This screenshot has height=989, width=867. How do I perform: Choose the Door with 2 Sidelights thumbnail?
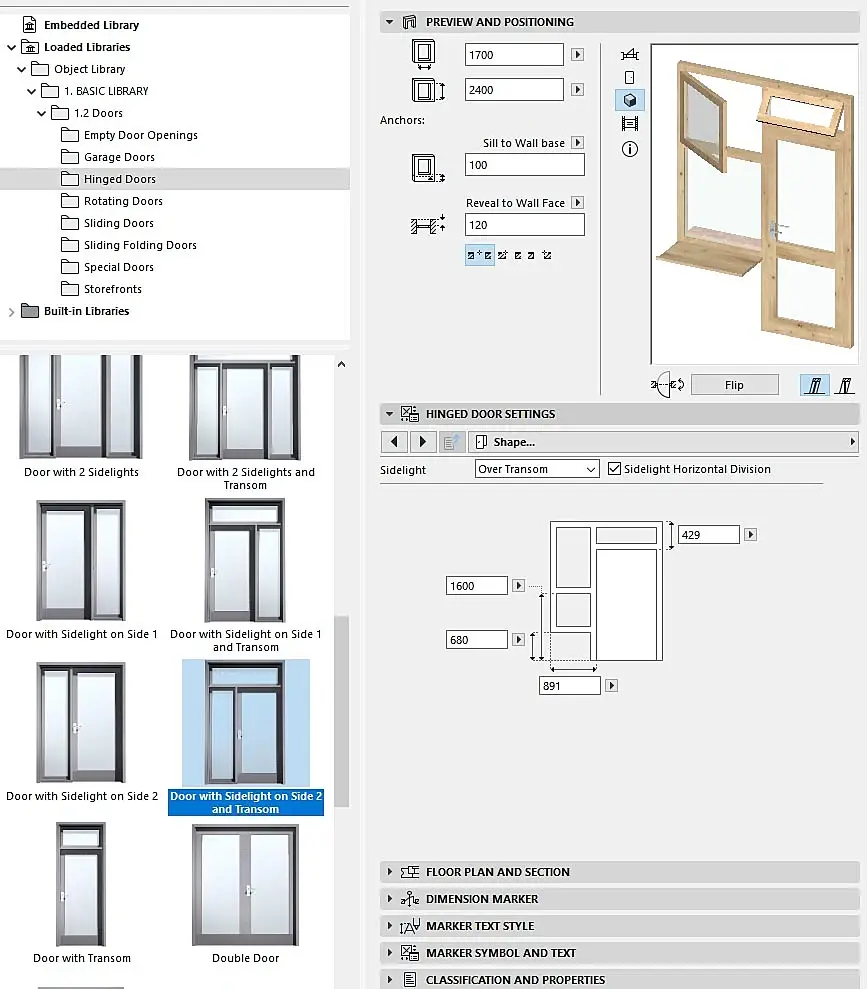(81, 407)
